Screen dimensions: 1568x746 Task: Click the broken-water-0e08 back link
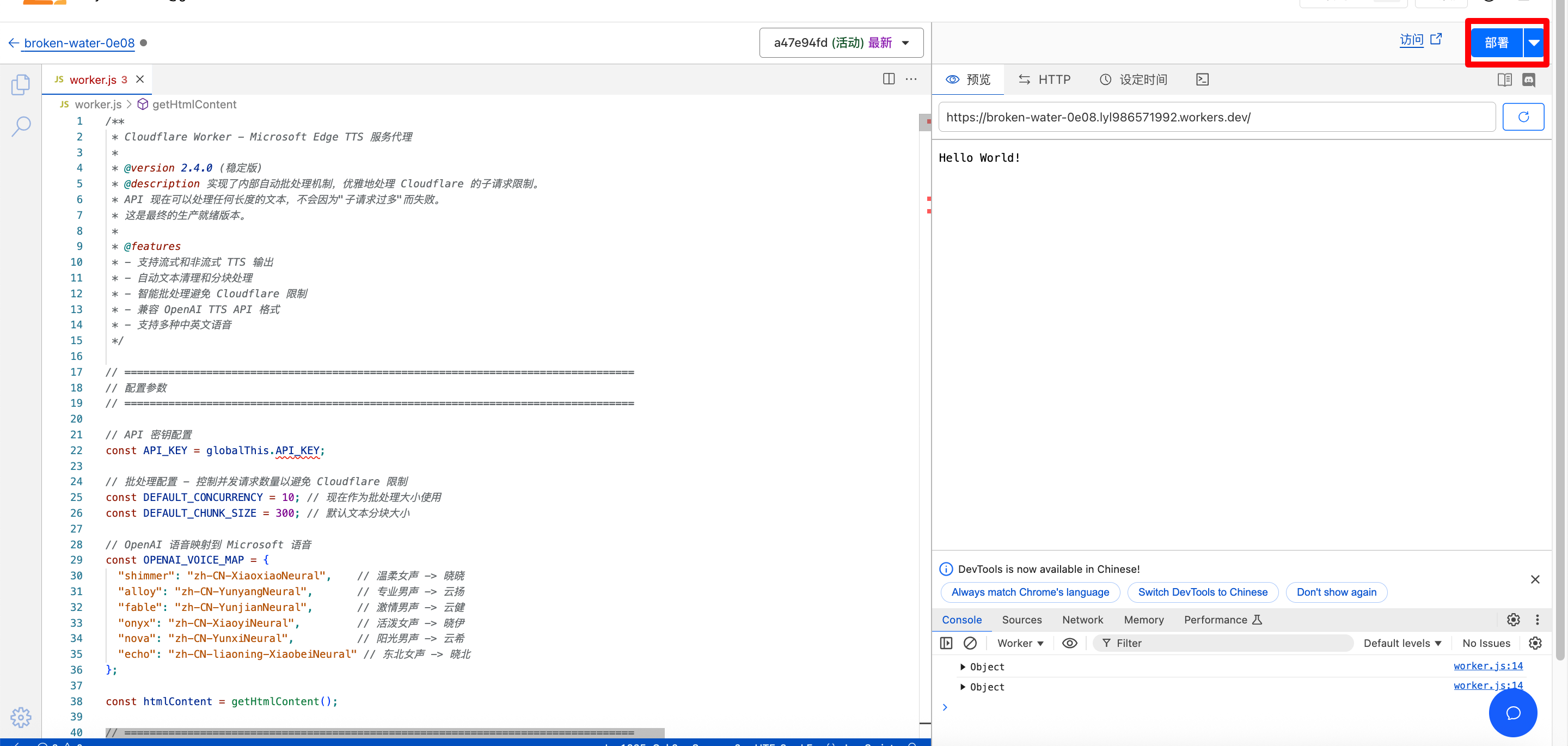pyautogui.click(x=78, y=43)
